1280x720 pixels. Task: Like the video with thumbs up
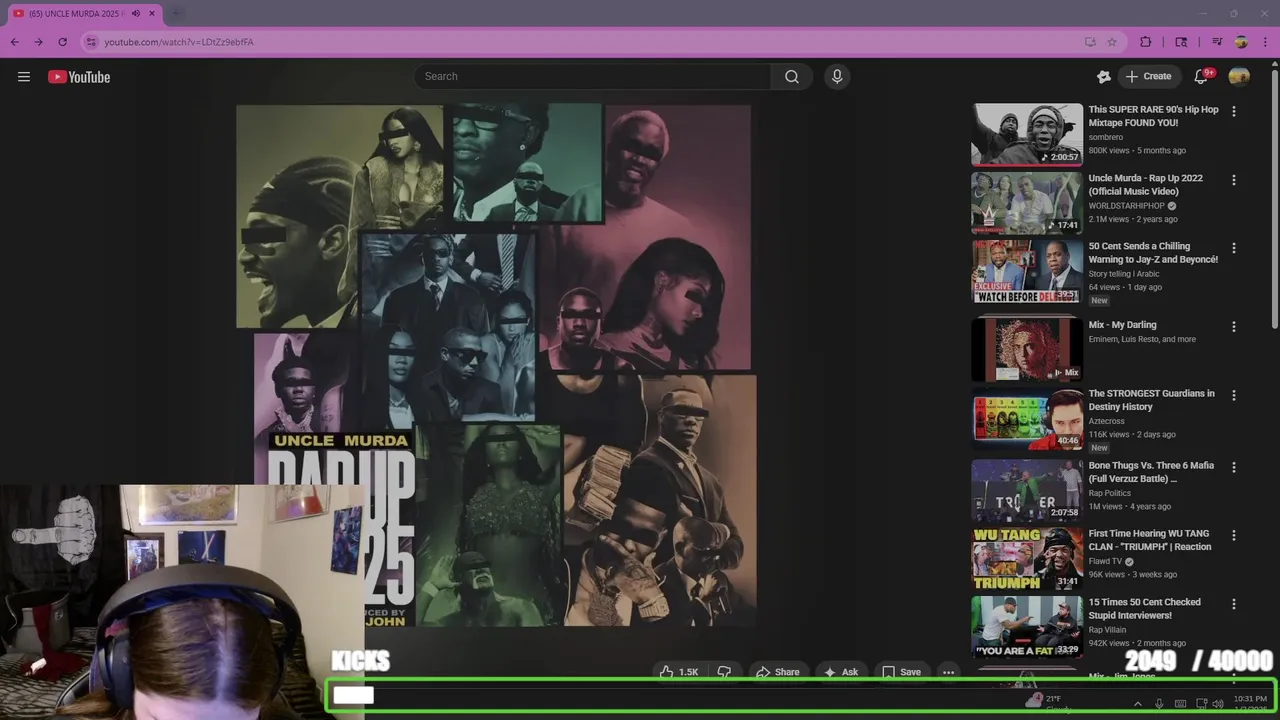678,672
